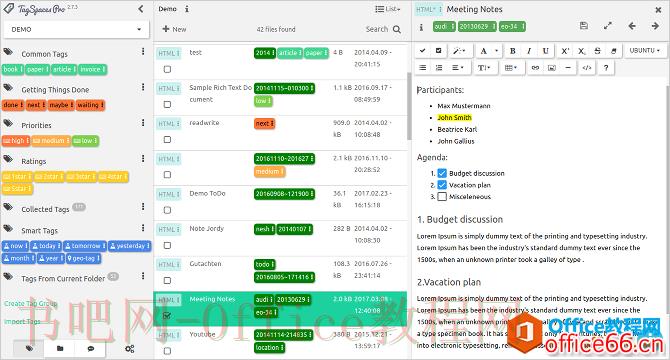Click folder info icon next to Demo
Screen dimensions: 670x360
coord(187,9)
